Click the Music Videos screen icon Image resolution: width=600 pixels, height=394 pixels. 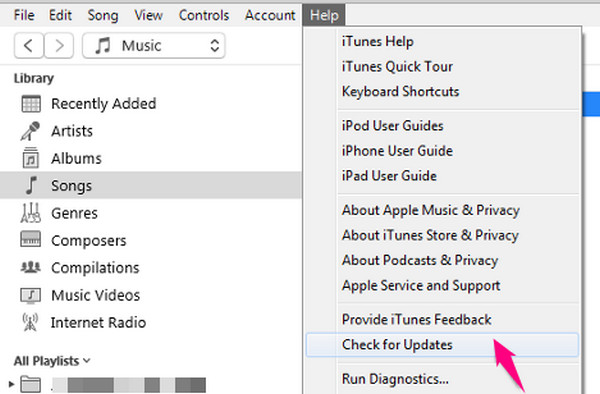30,295
